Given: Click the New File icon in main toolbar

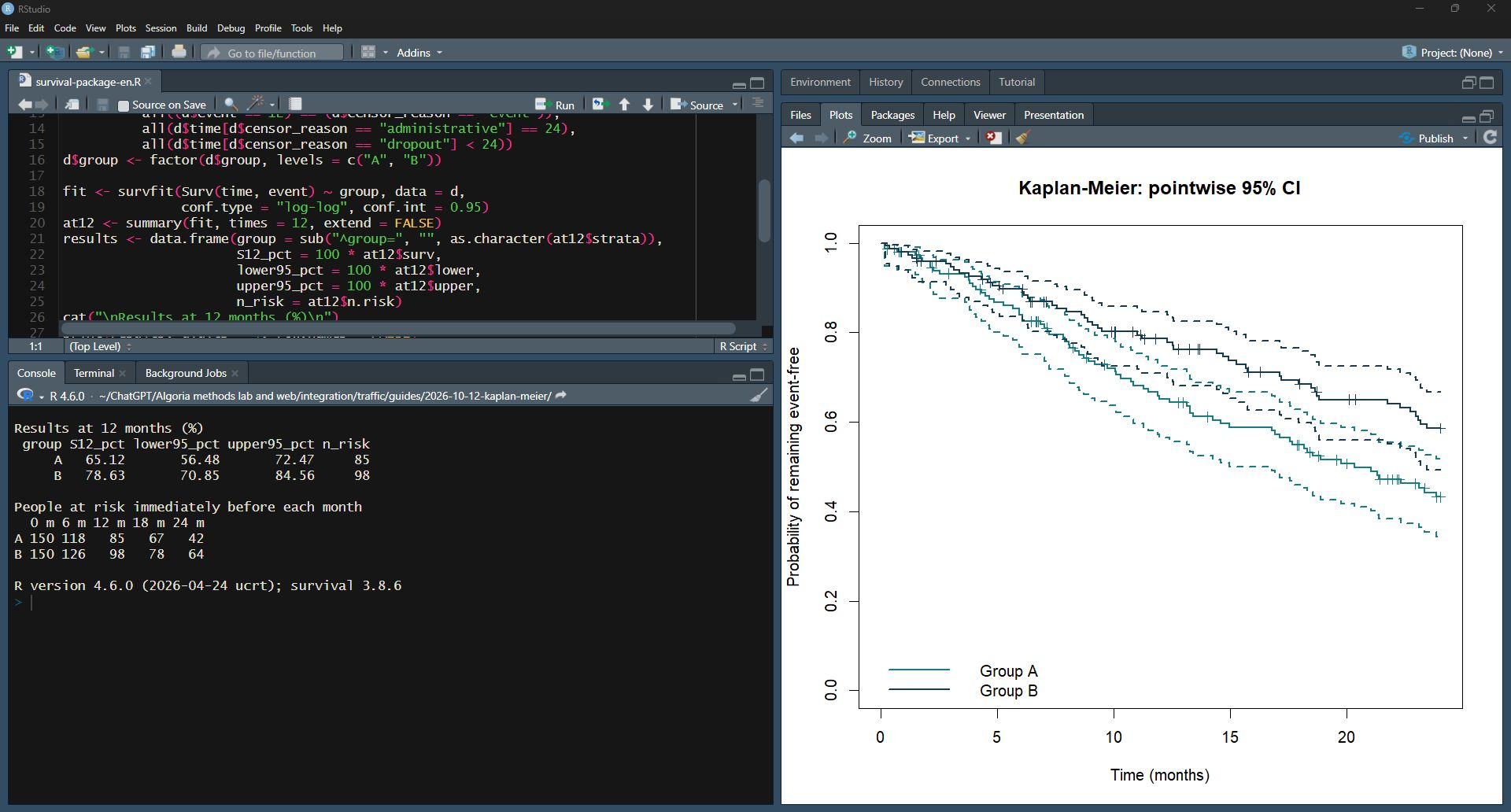Looking at the screenshot, I should pyautogui.click(x=15, y=52).
